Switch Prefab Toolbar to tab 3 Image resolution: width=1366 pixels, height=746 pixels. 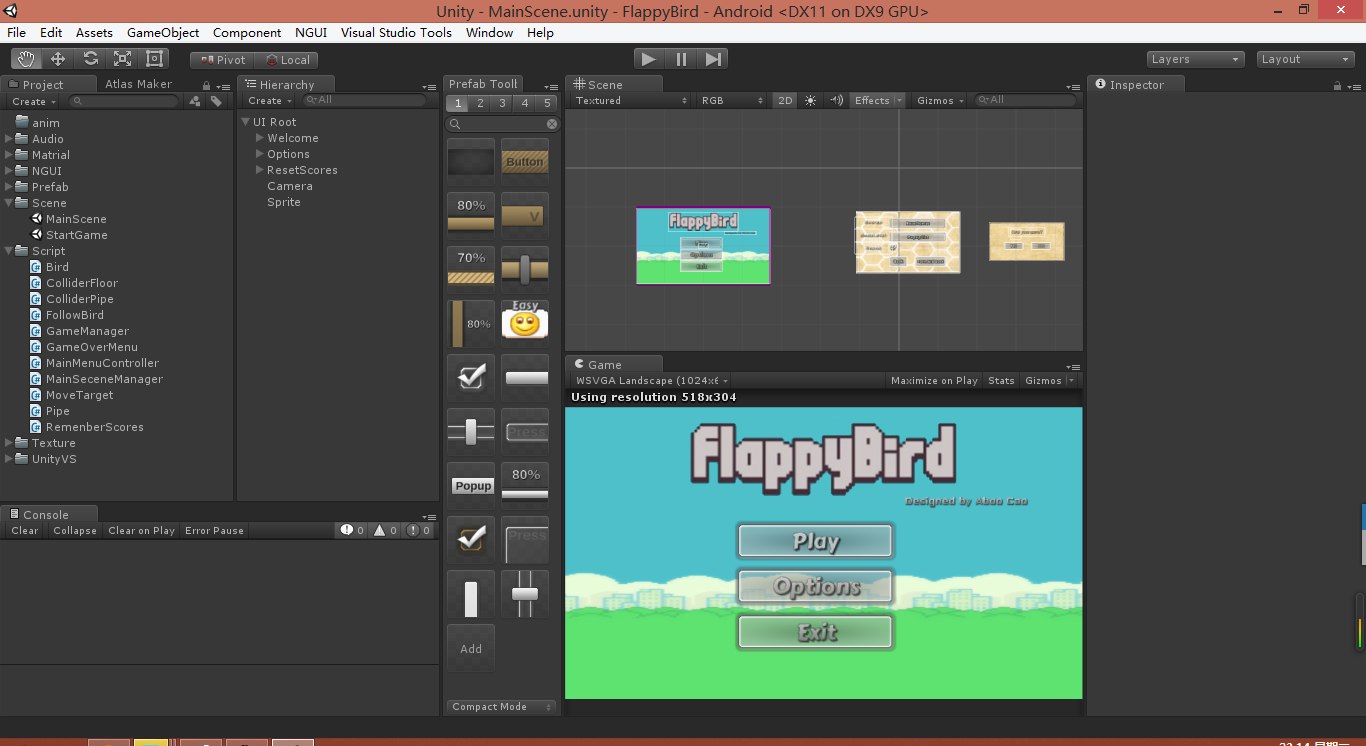503,103
